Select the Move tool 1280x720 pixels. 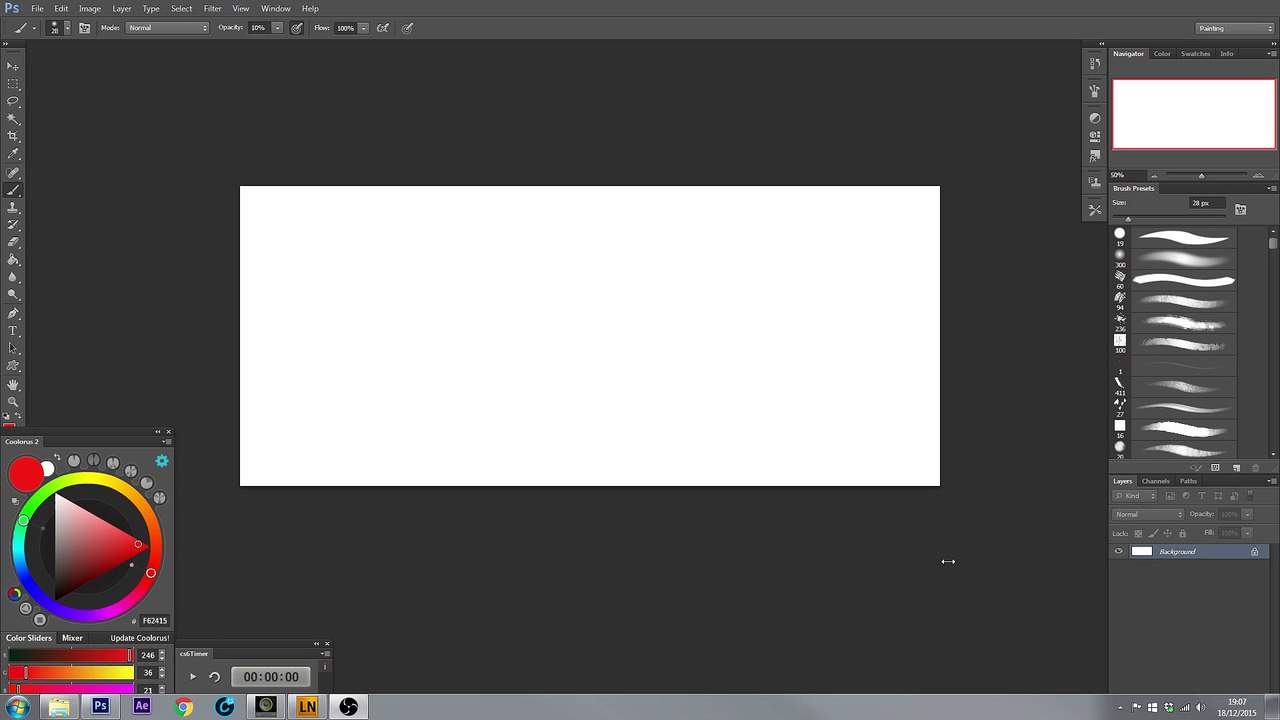13,66
